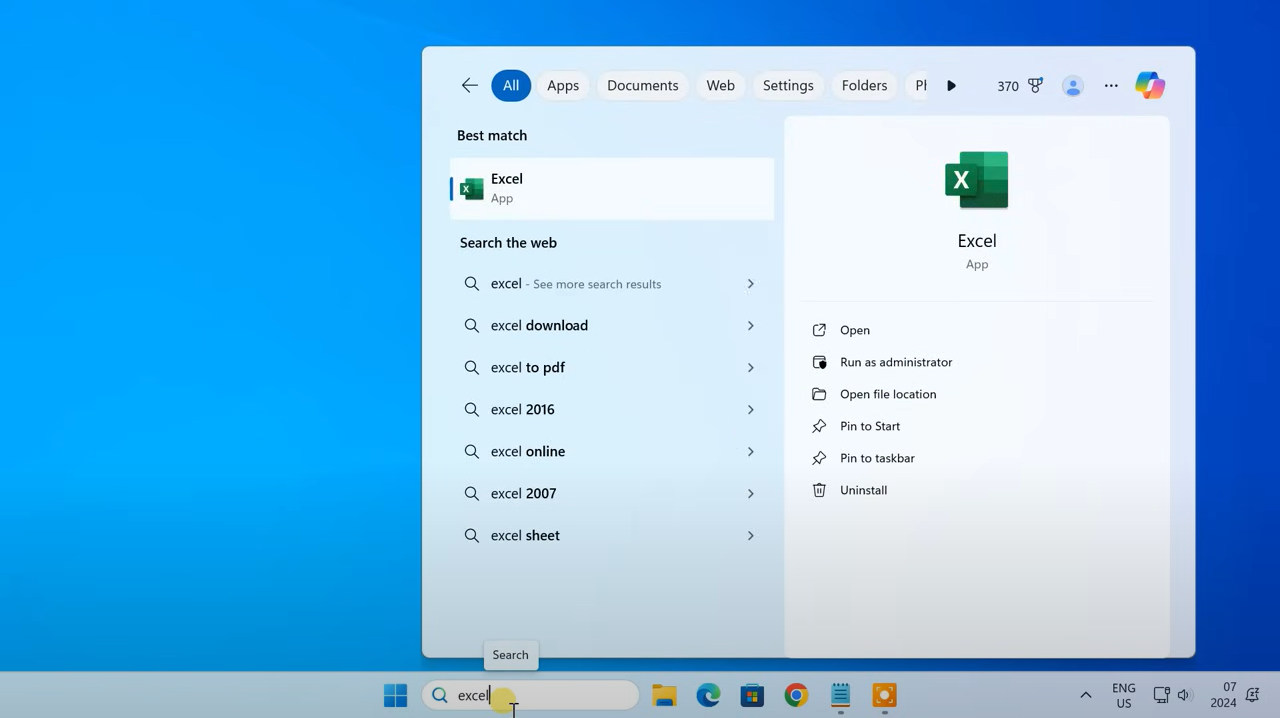Viewport: 1280px width, 718px height.
Task: Open File Explorer from the taskbar
Action: 664,696
